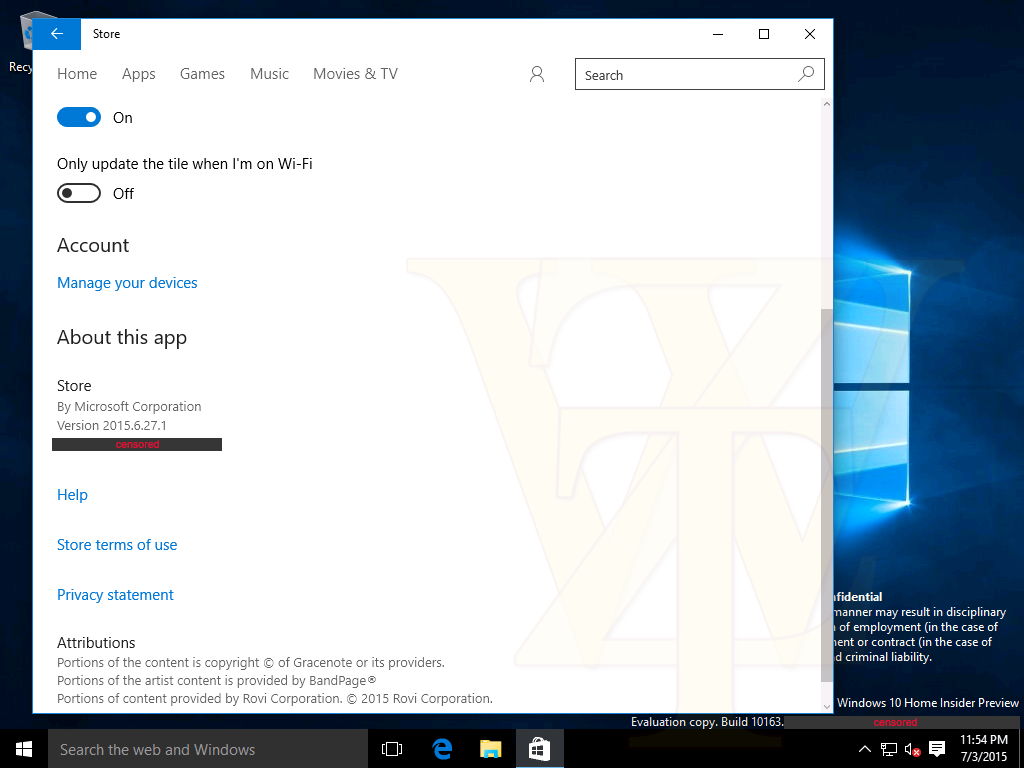
Task: Maximize the Store window
Action: point(764,34)
